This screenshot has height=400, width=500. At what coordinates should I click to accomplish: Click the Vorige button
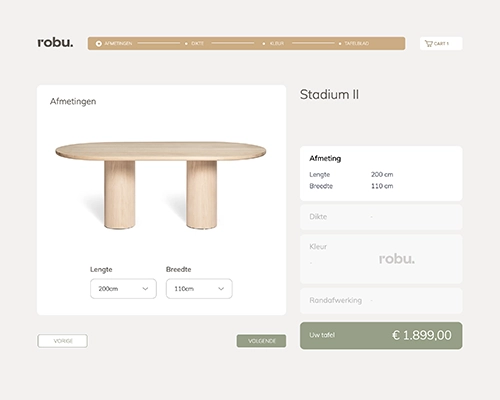tap(63, 341)
